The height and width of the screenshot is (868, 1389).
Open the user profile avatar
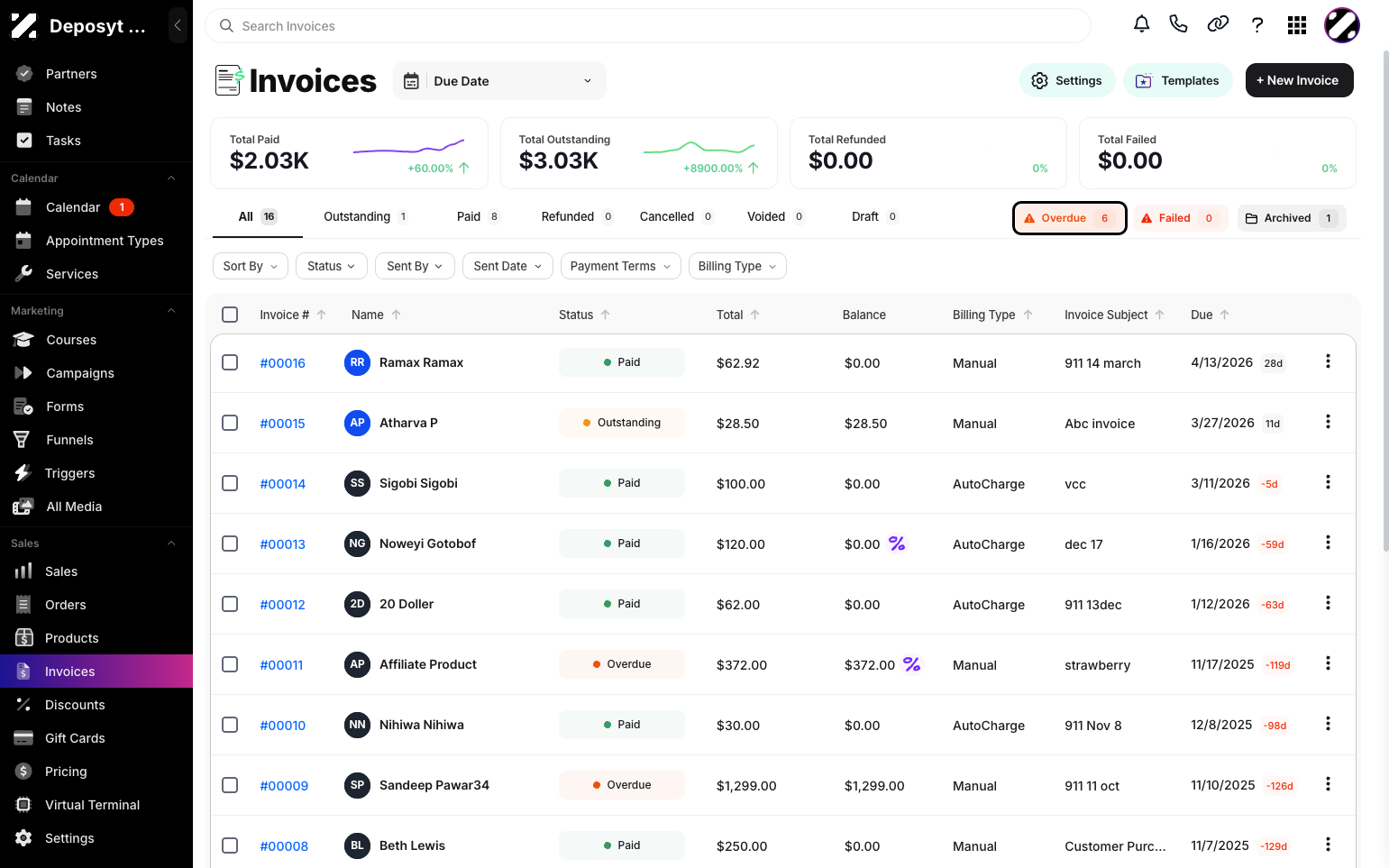1341,25
